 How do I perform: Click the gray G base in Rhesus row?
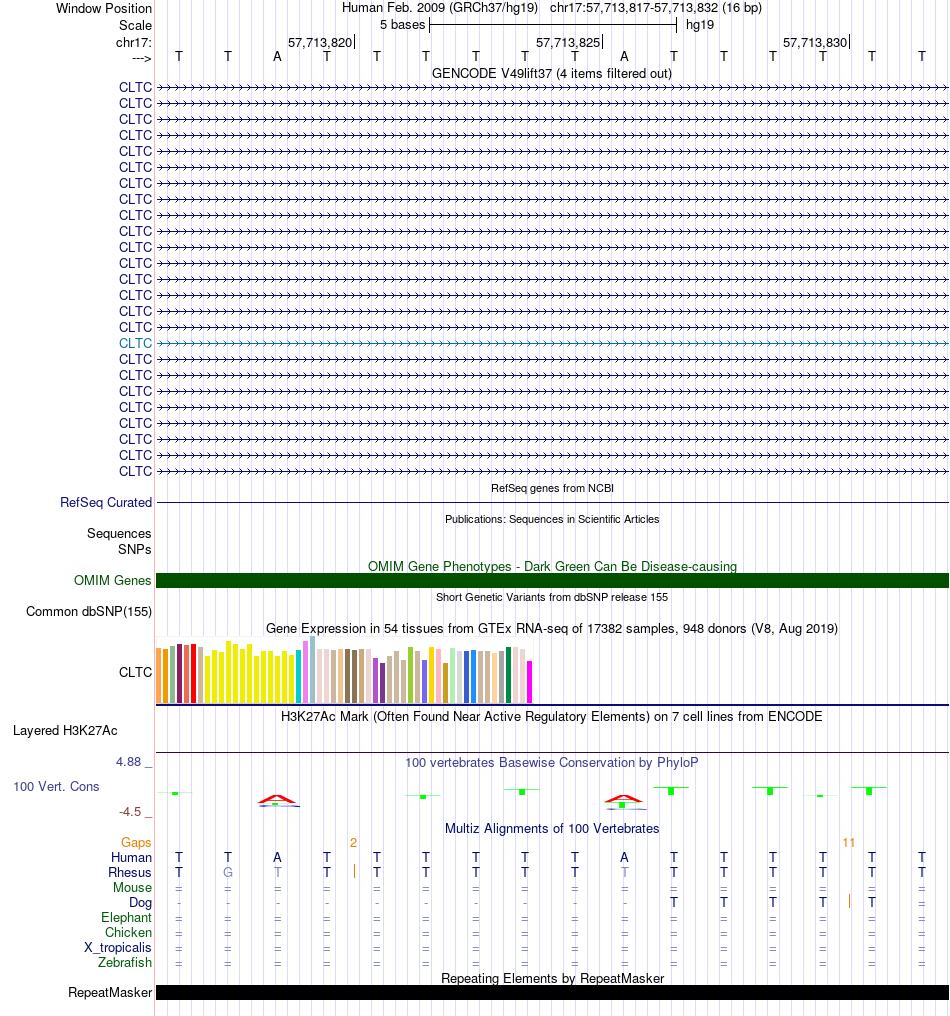tap(227, 872)
